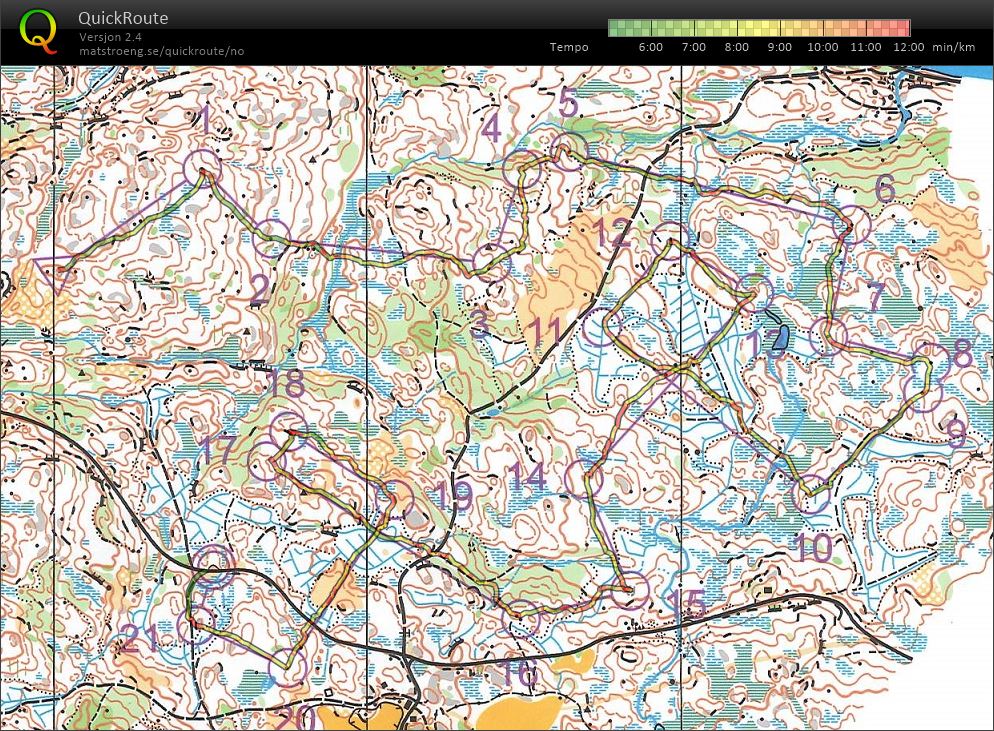Click the tempo color gradient bar
The width and height of the screenshot is (994, 731).
pyautogui.click(x=759, y=28)
